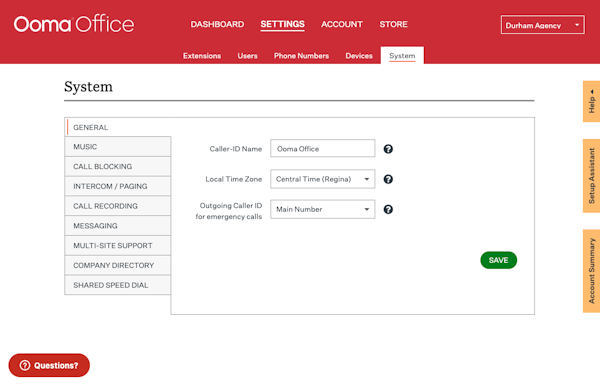
Task: Click the Local Time Zone help icon
Action: point(388,179)
